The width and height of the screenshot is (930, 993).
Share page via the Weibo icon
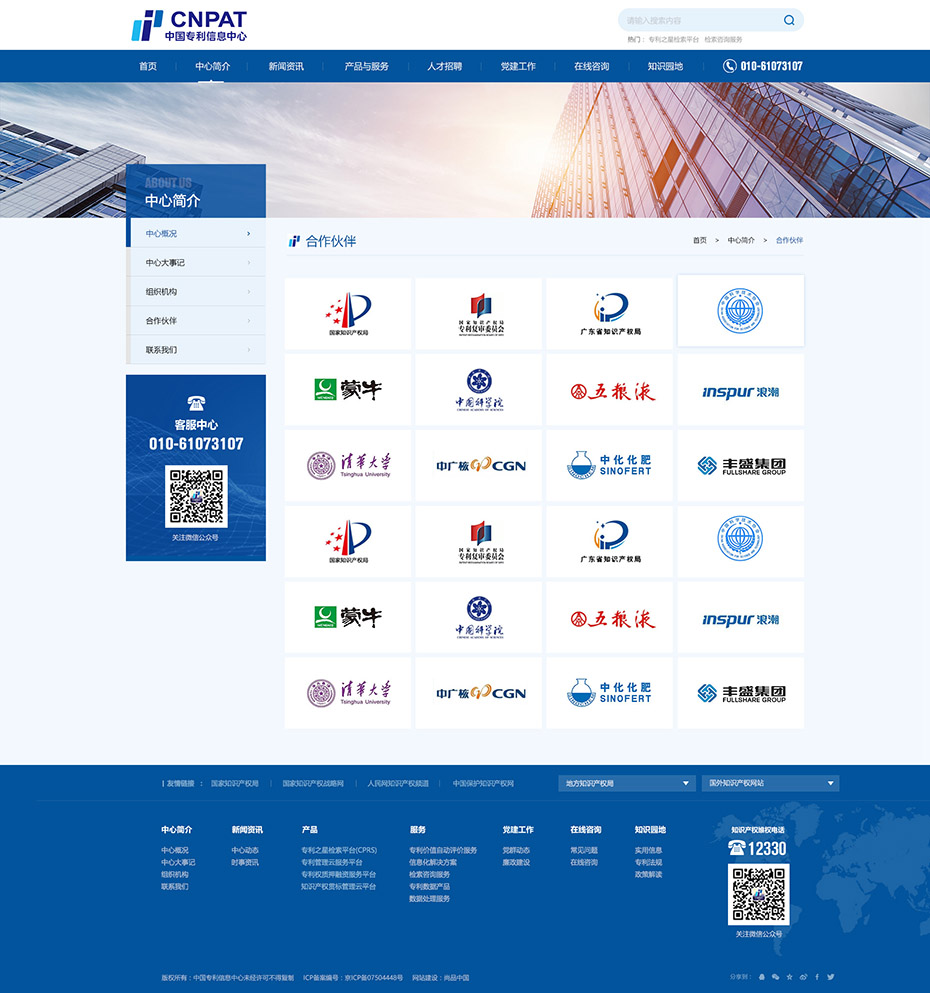pyautogui.click(x=803, y=977)
